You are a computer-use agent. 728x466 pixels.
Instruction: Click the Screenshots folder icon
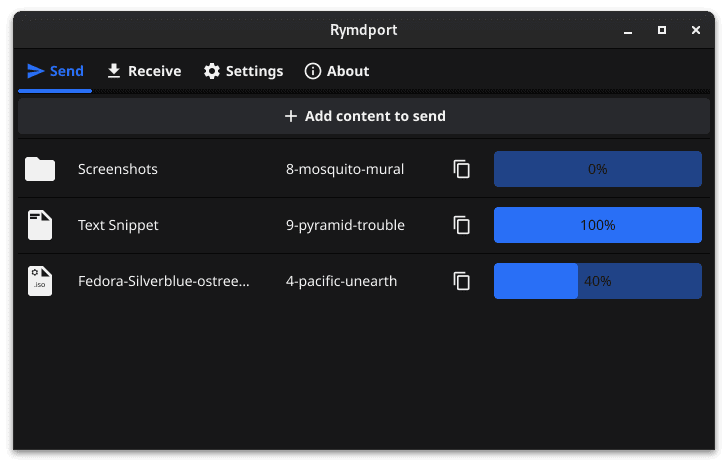point(40,169)
